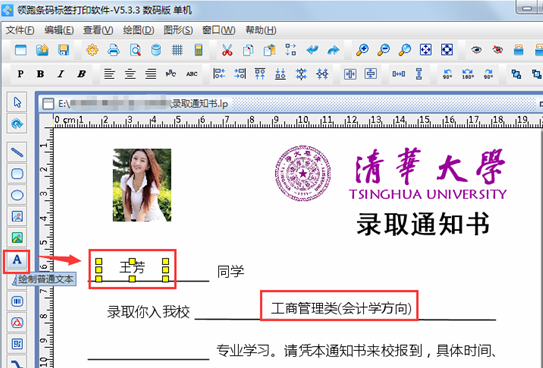Viewport: 543px width, 368px height.
Task: Cut selection with scissors icon
Action: pos(227,50)
